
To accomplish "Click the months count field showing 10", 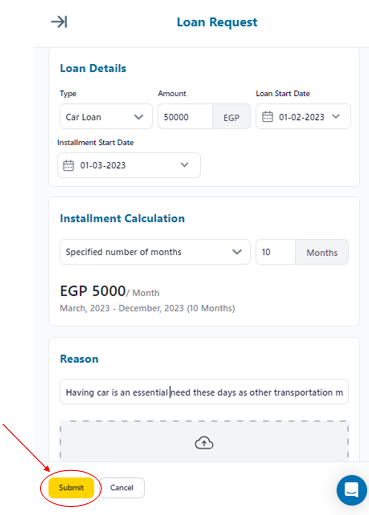I will tap(276, 252).
